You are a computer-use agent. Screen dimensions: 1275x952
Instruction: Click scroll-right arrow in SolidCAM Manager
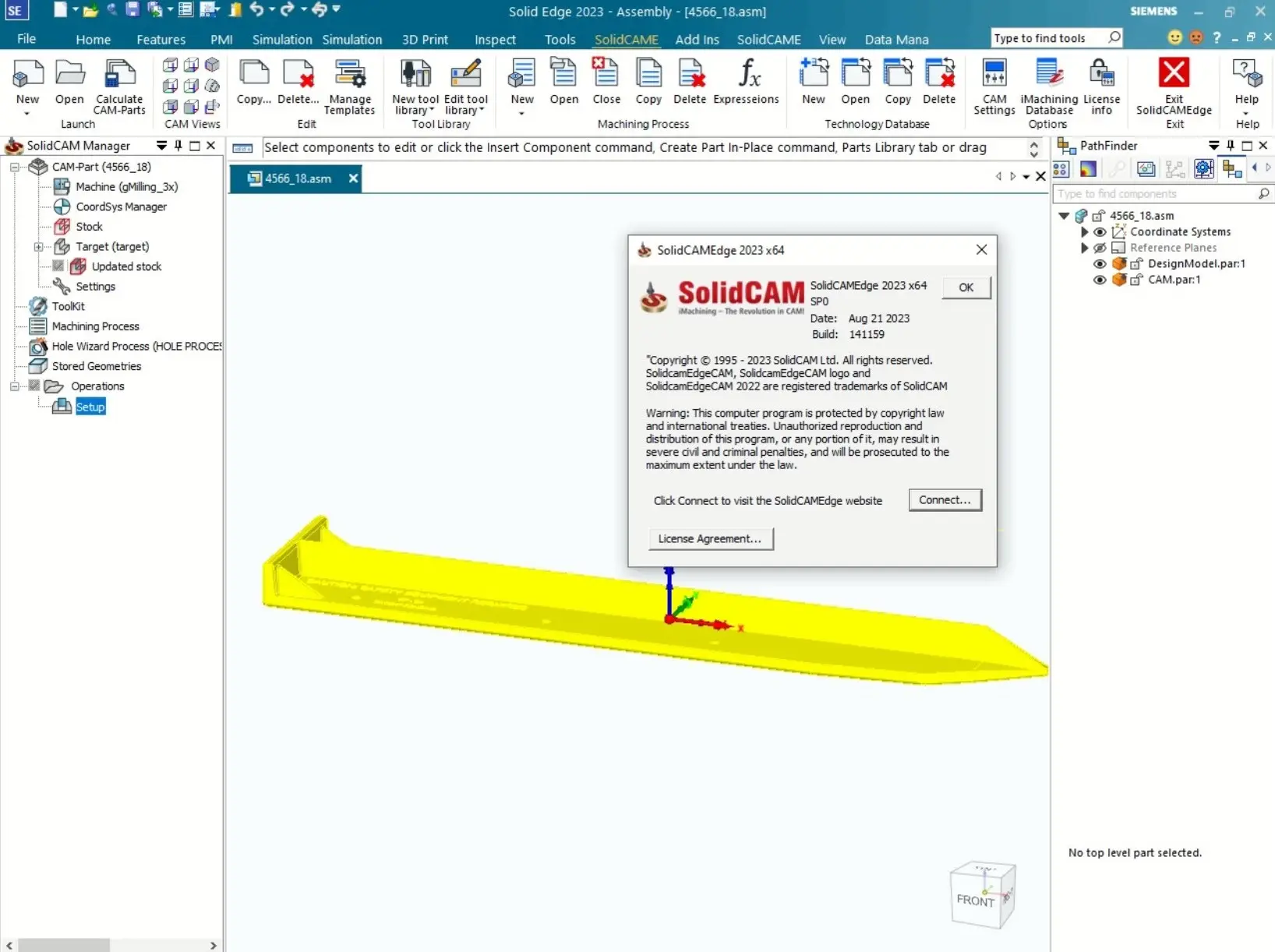[213, 945]
